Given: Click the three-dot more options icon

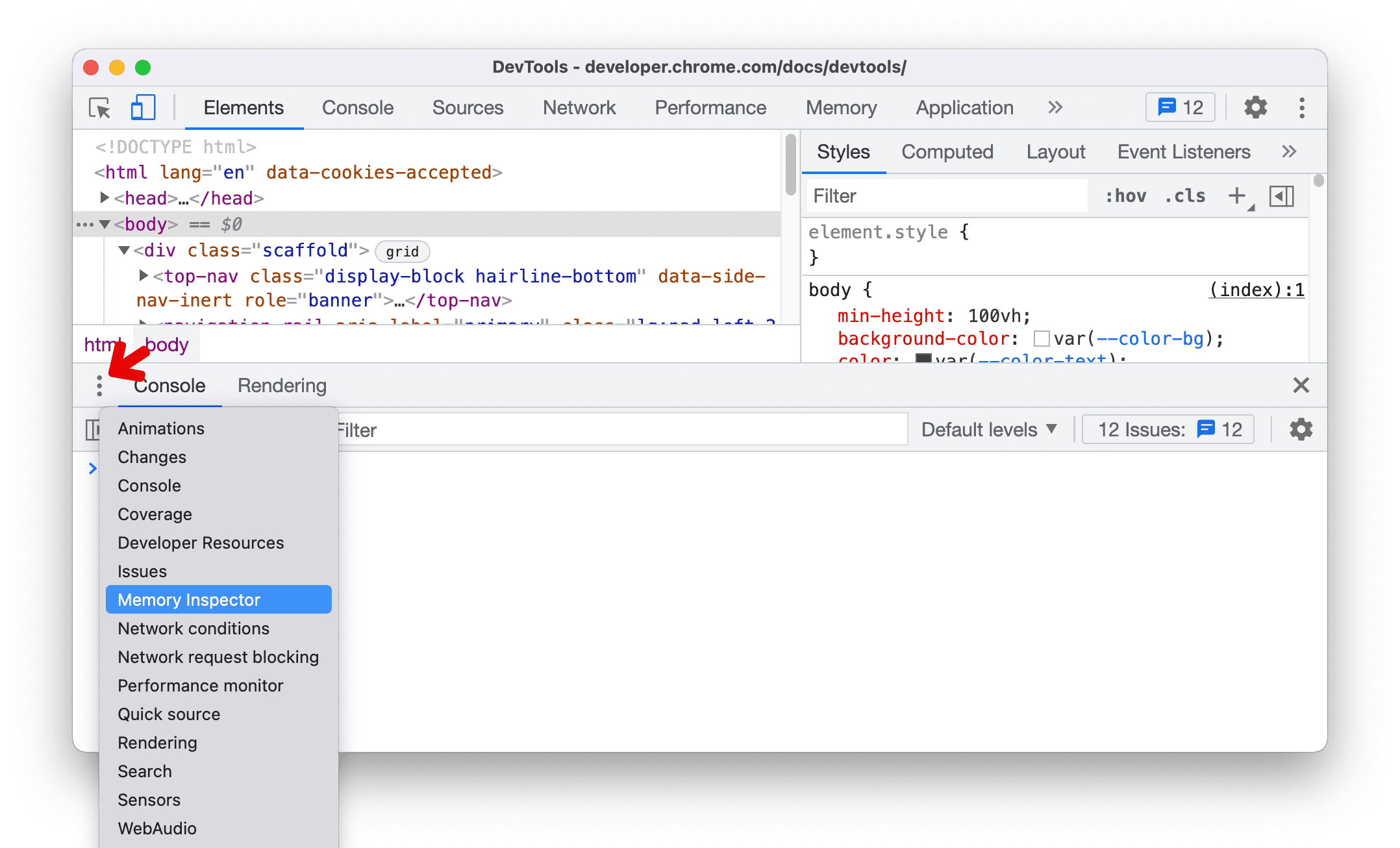Looking at the screenshot, I should tap(99, 385).
